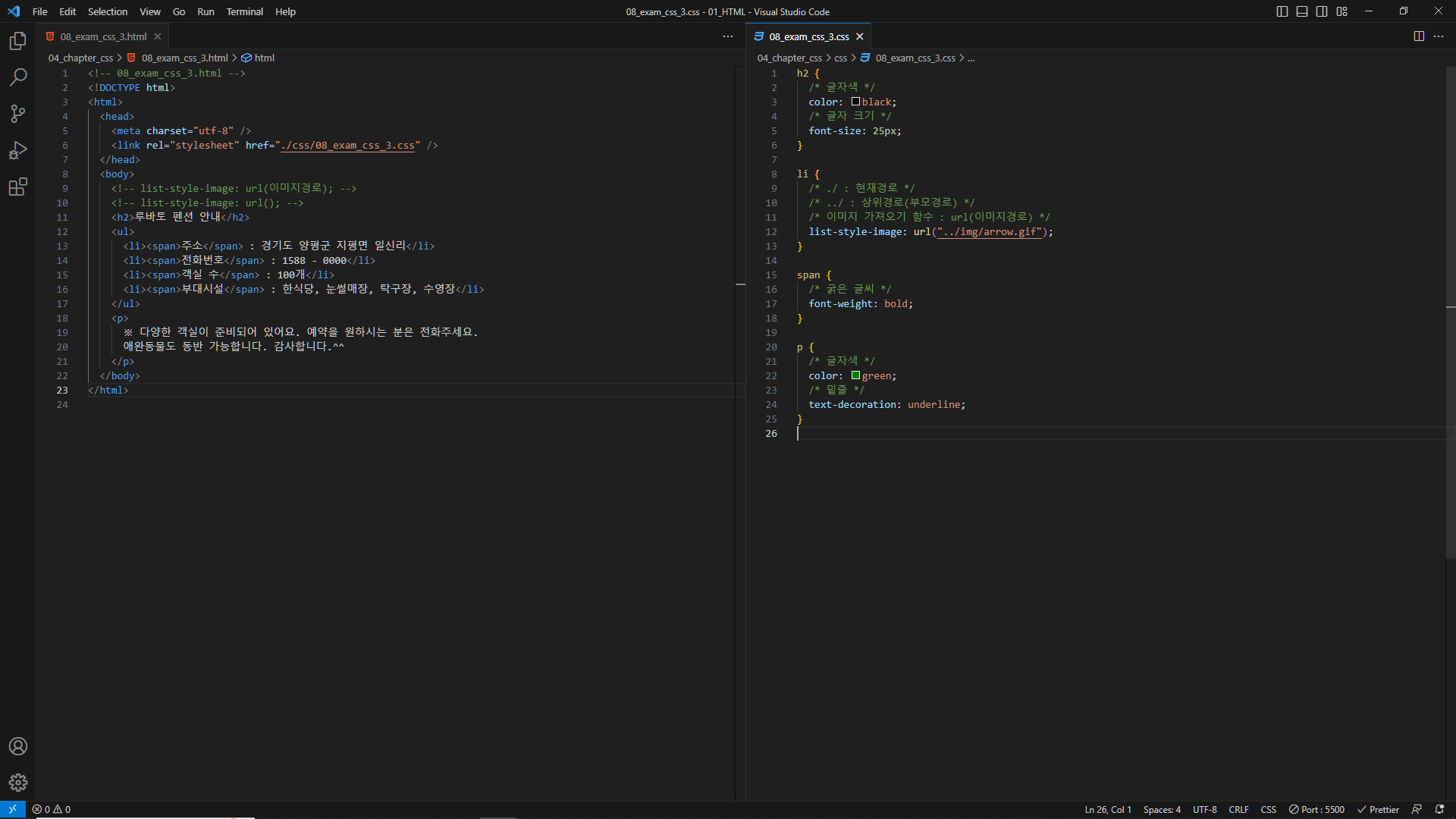Open the Terminal menu

[244, 11]
